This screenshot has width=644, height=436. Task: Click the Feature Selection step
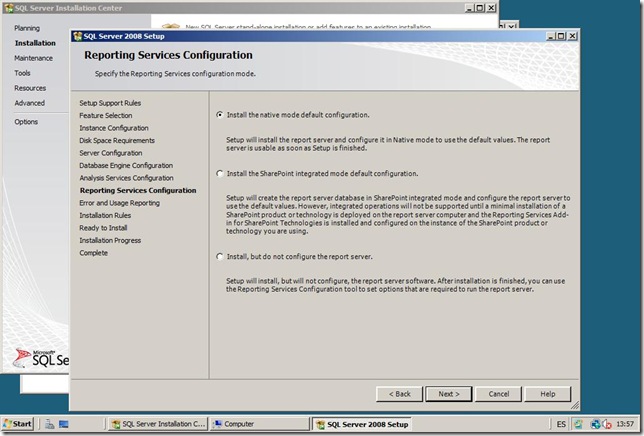tap(106, 115)
